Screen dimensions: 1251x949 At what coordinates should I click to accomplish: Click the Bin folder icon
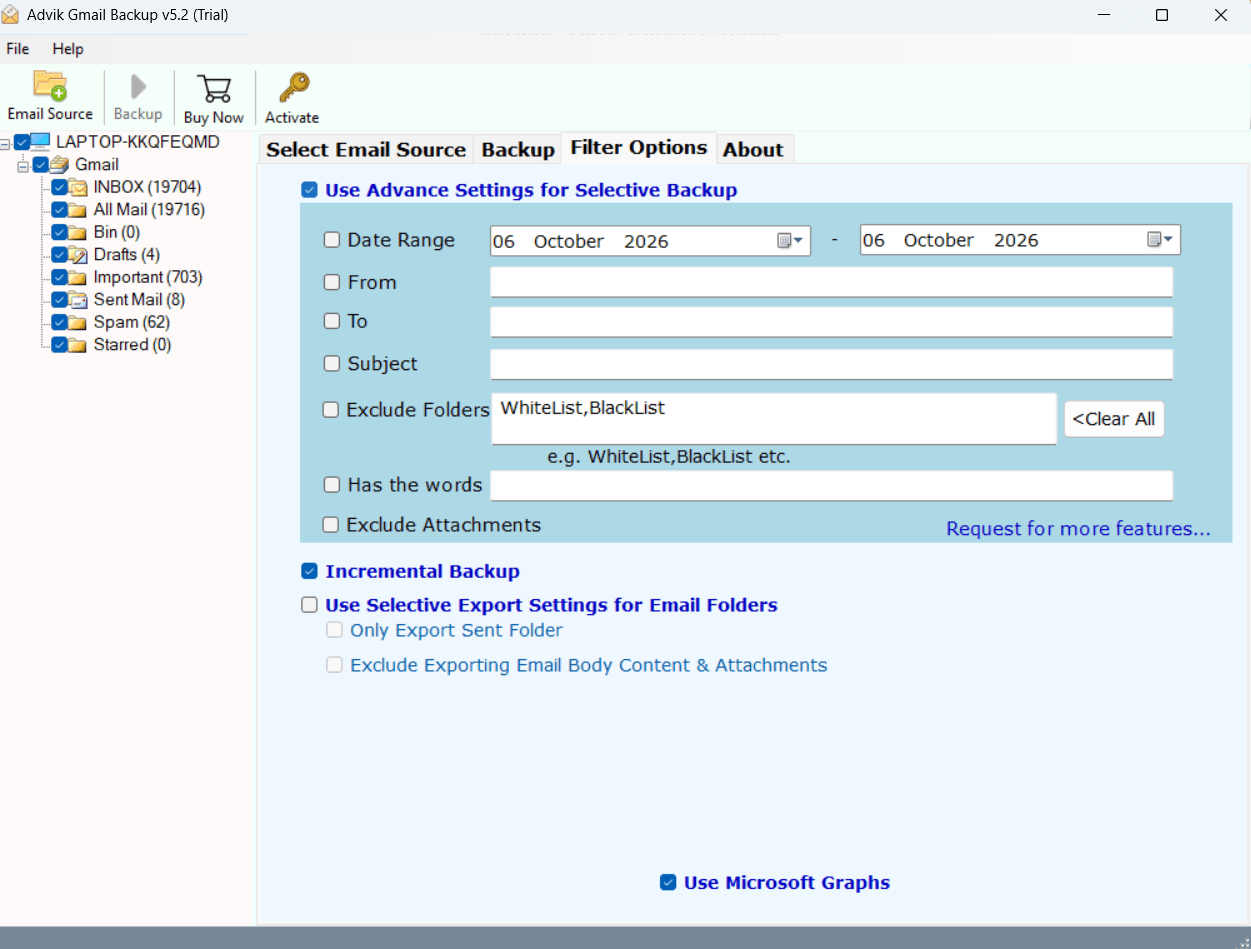click(78, 232)
